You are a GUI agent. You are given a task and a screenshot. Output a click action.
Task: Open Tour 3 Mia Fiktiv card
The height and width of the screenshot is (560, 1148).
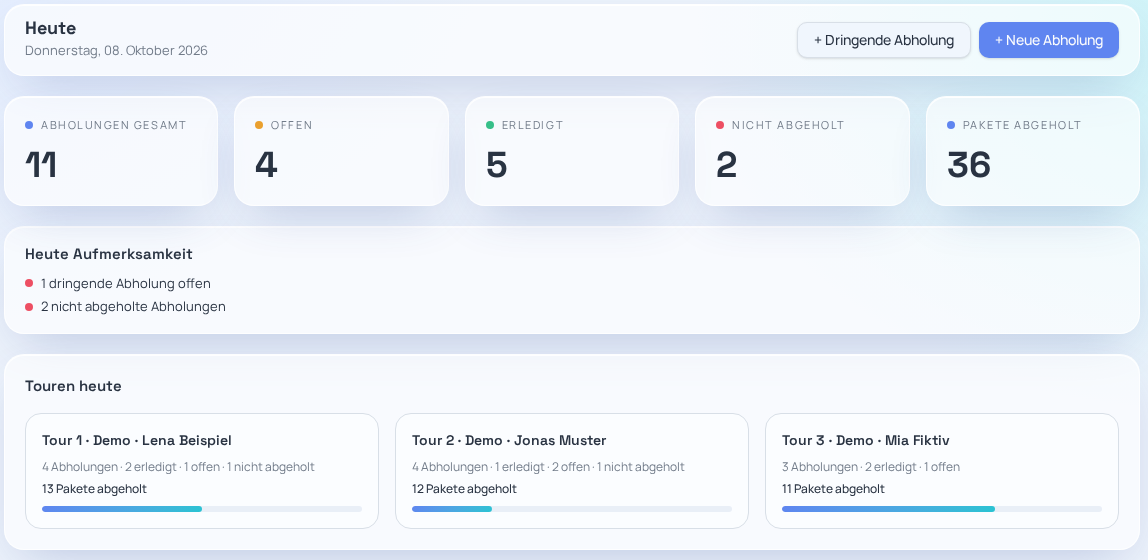(942, 471)
